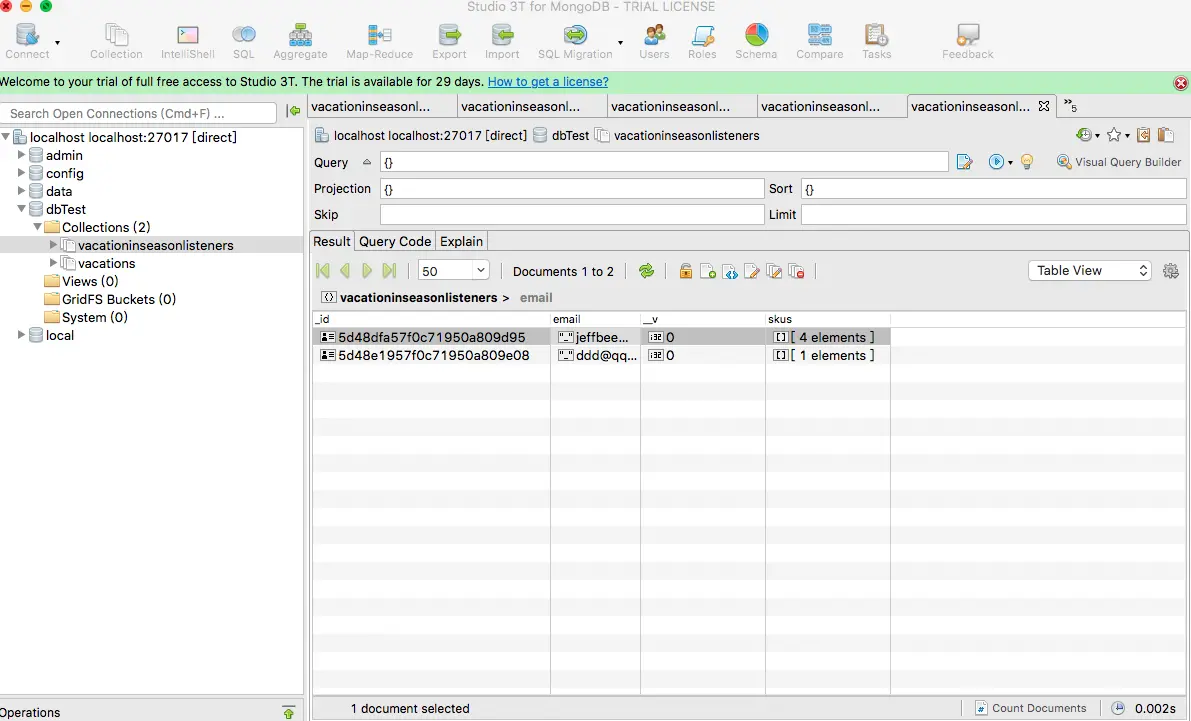Screen dimensions: 1191x721
Task: Open the Aggregate editor
Action: [300, 41]
